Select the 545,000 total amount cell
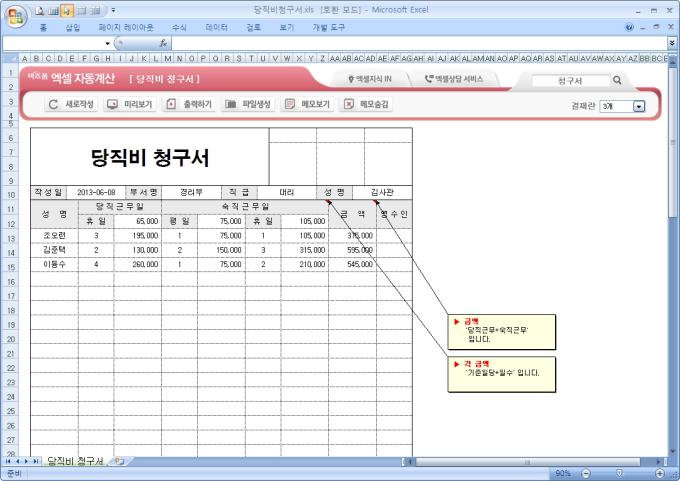Image resolution: width=680 pixels, height=481 pixels. pyautogui.click(x=352, y=264)
